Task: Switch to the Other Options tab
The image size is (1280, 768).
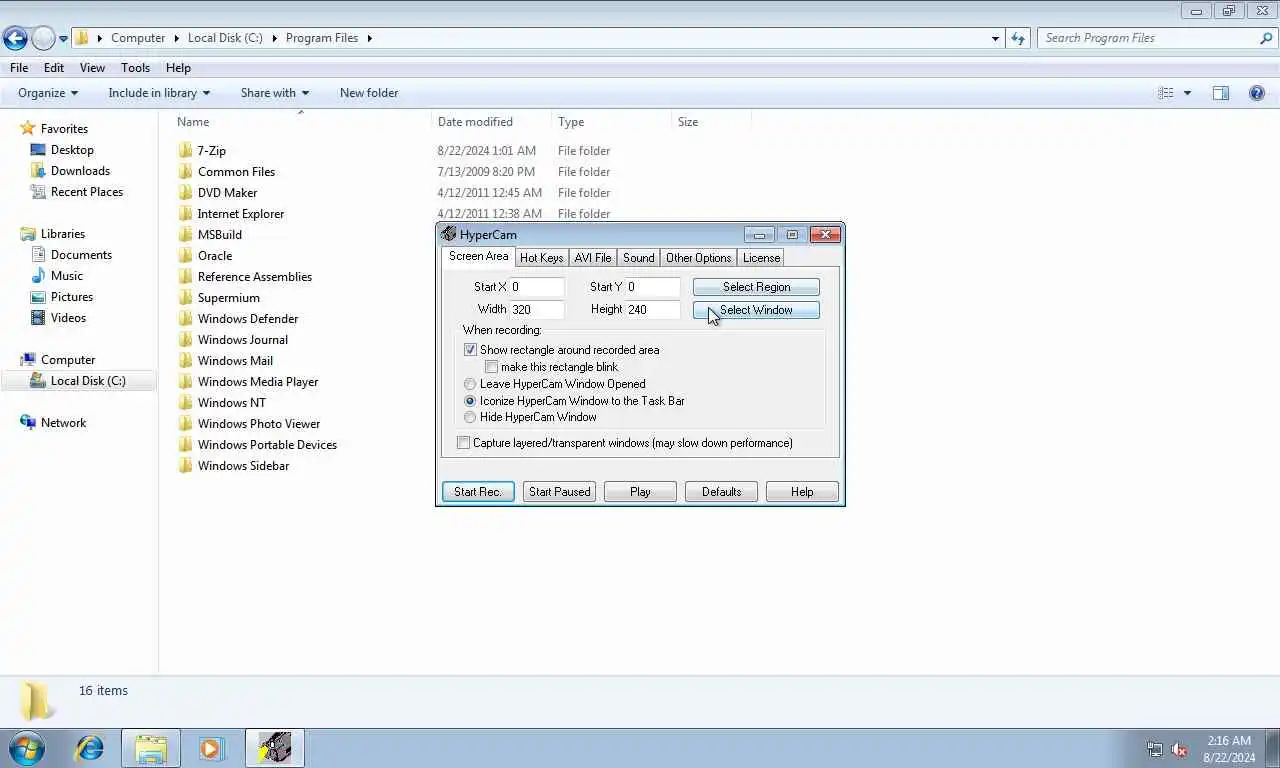Action: click(x=699, y=258)
